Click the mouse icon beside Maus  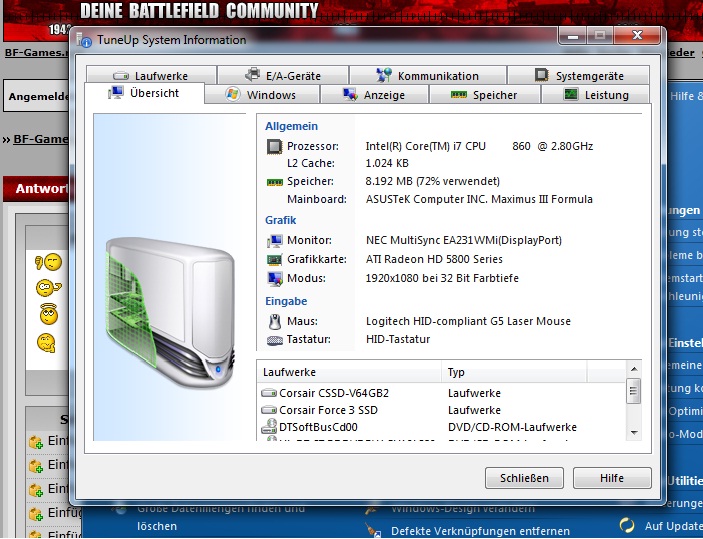click(274, 322)
